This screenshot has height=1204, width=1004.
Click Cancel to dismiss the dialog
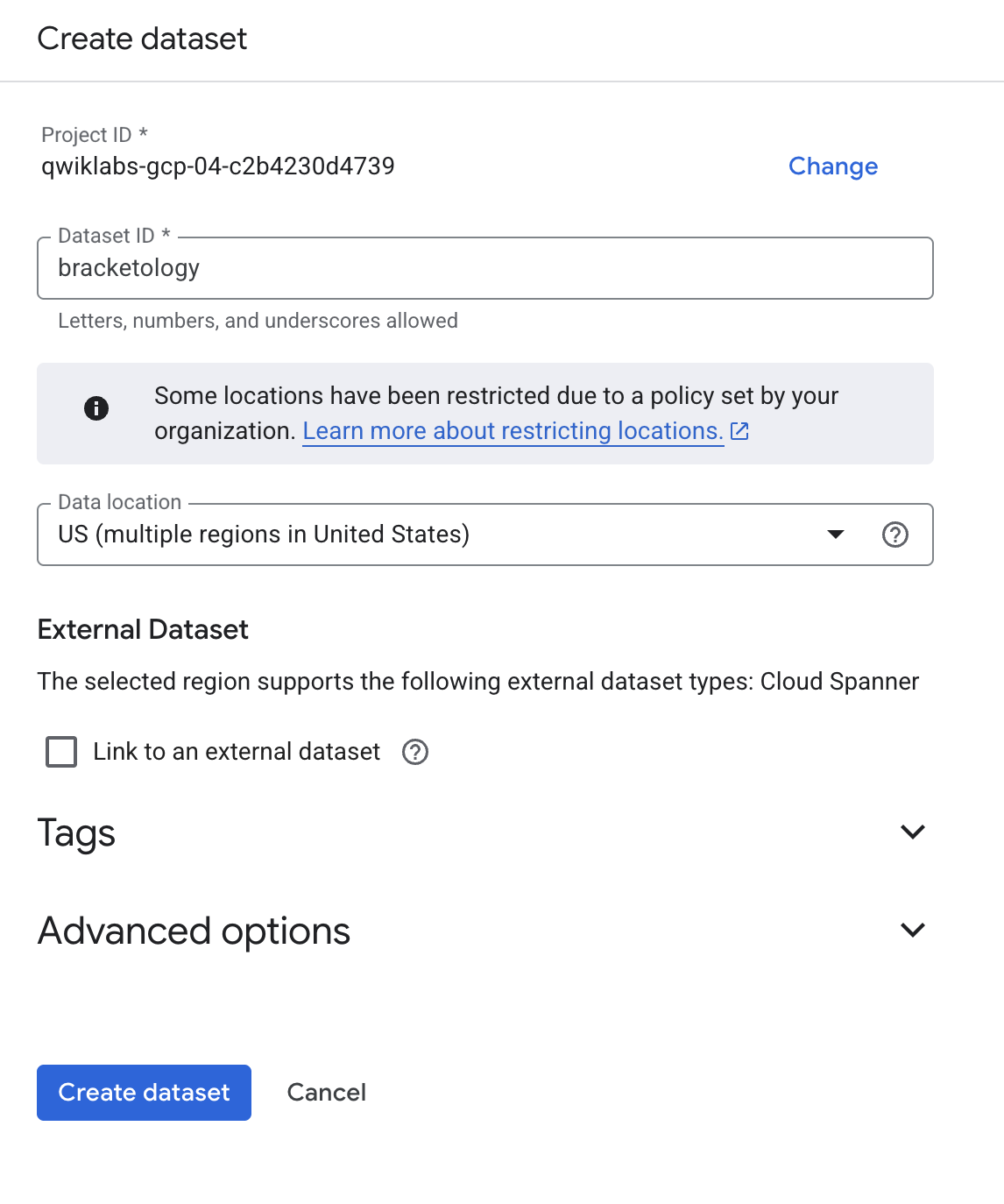tap(326, 1092)
